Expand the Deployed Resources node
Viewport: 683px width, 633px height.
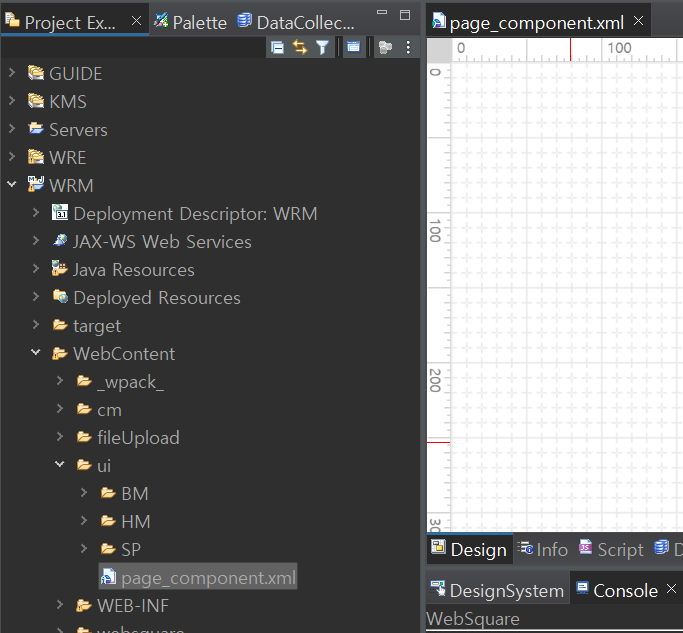click(x=36, y=296)
